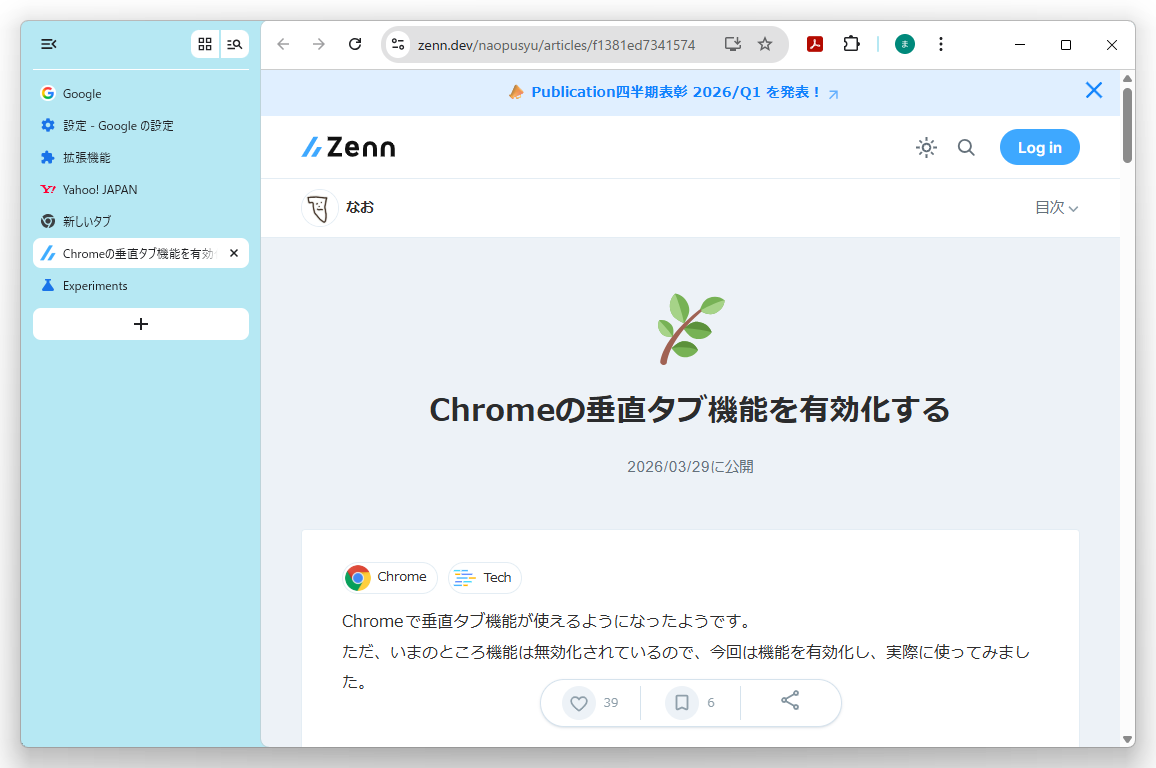Open site information in the address bar
Screen dimensions: 1156x768
tap(398, 44)
